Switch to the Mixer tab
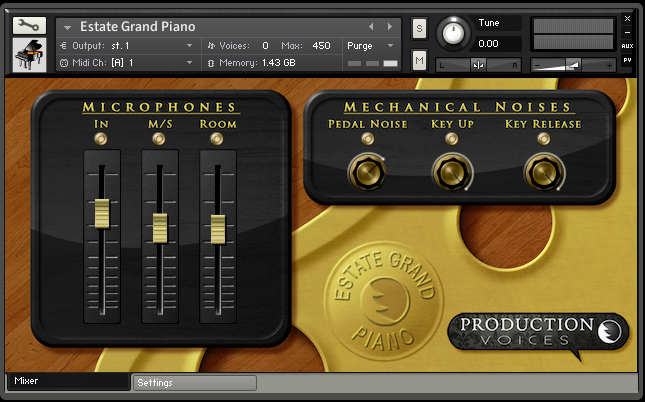 coord(68,381)
